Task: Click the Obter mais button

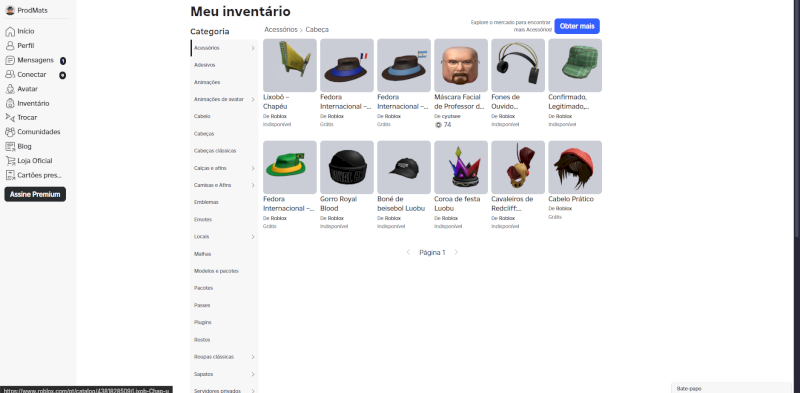Action: click(x=577, y=26)
